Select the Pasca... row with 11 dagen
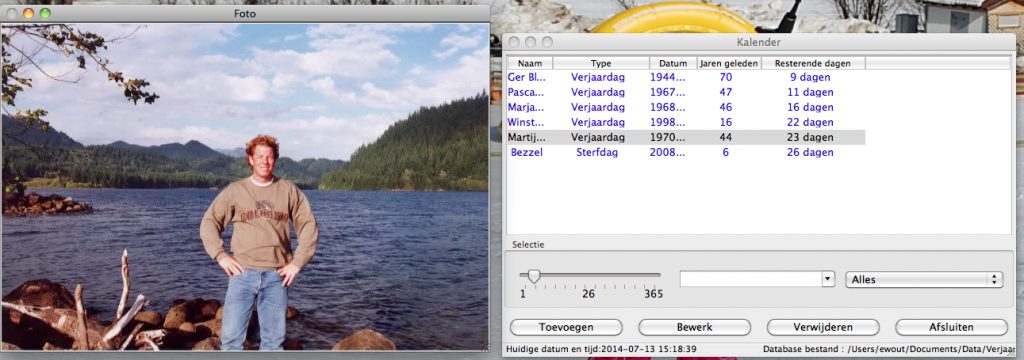The width and height of the screenshot is (1024, 360). (686, 92)
